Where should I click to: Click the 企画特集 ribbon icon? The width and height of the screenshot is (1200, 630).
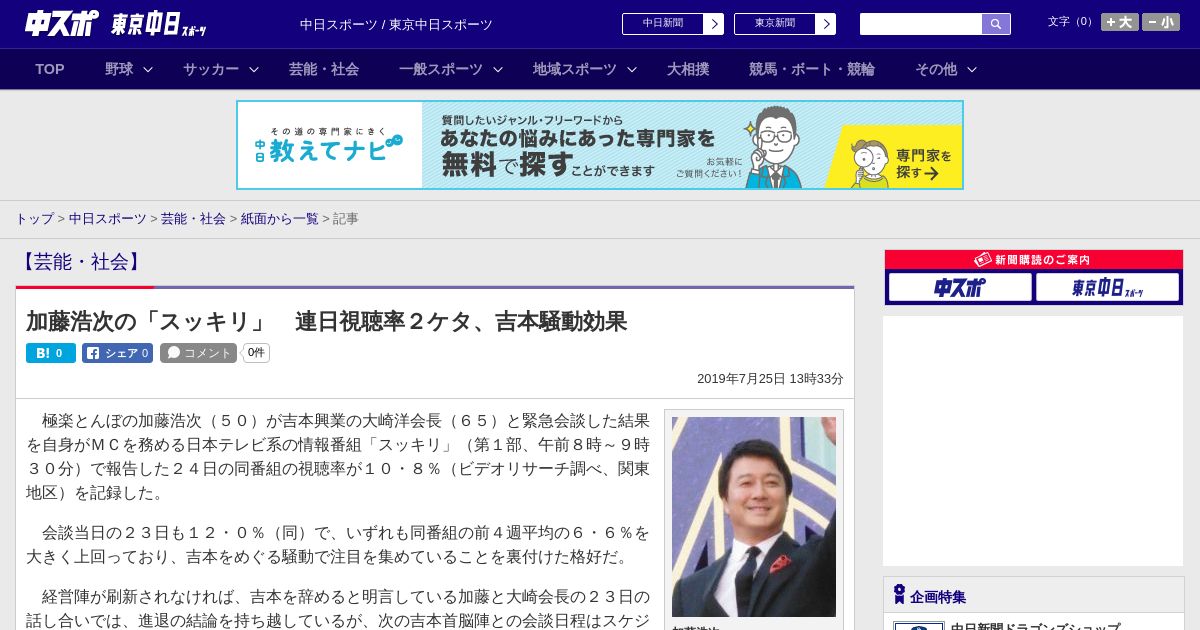[899, 595]
